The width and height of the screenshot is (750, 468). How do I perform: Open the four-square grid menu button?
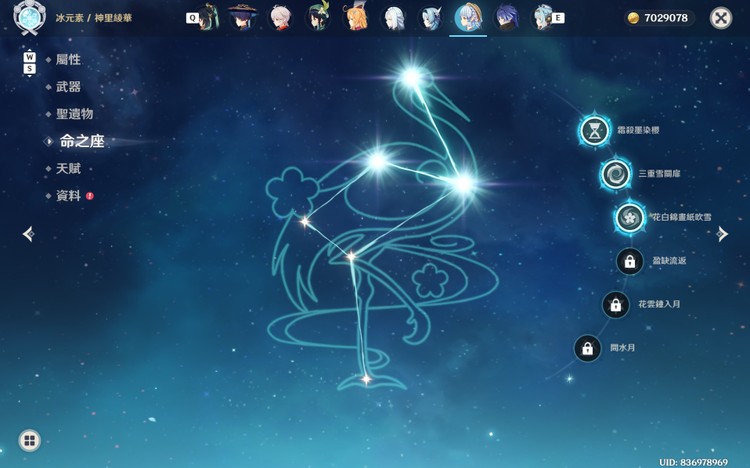(x=30, y=441)
